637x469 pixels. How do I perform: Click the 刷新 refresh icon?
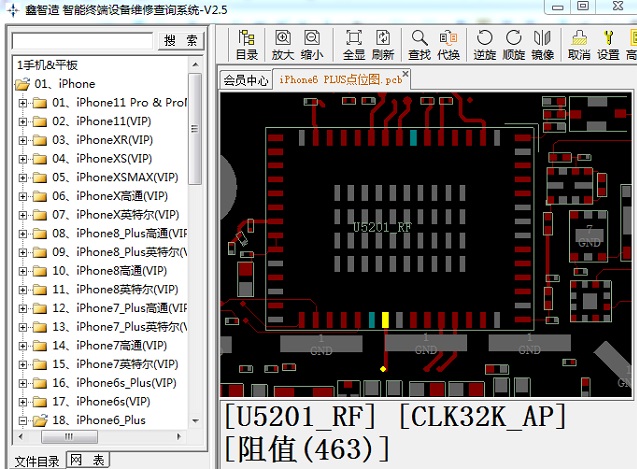coord(383,45)
